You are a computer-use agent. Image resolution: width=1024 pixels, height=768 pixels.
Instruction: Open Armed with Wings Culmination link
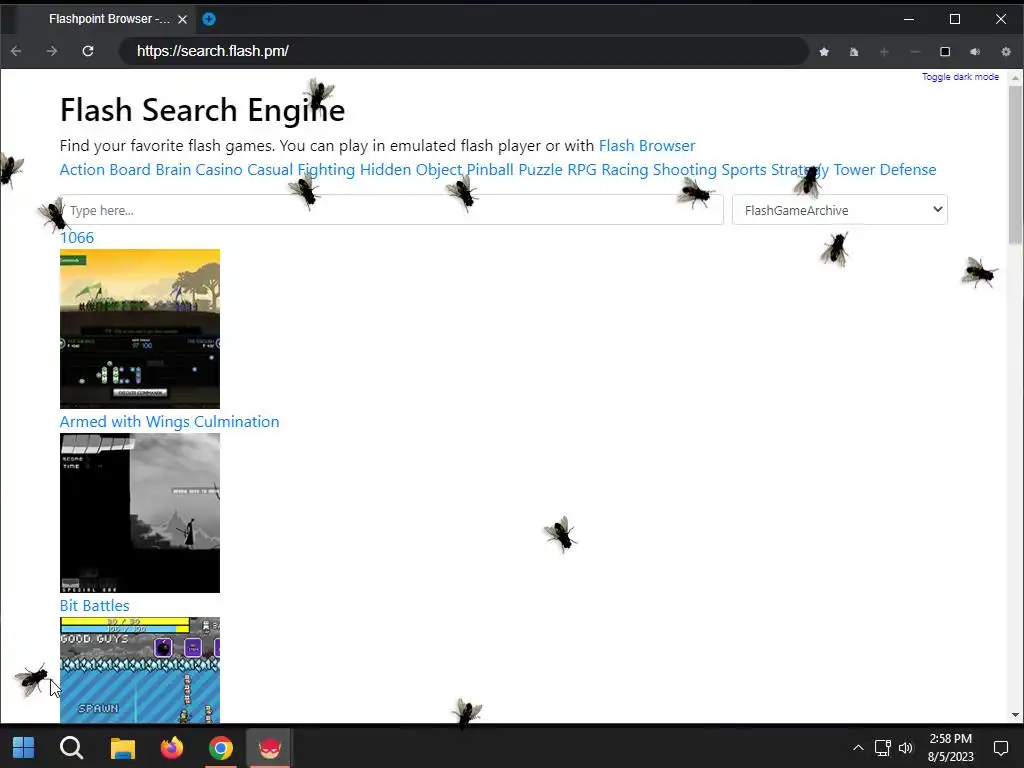pyautogui.click(x=169, y=422)
